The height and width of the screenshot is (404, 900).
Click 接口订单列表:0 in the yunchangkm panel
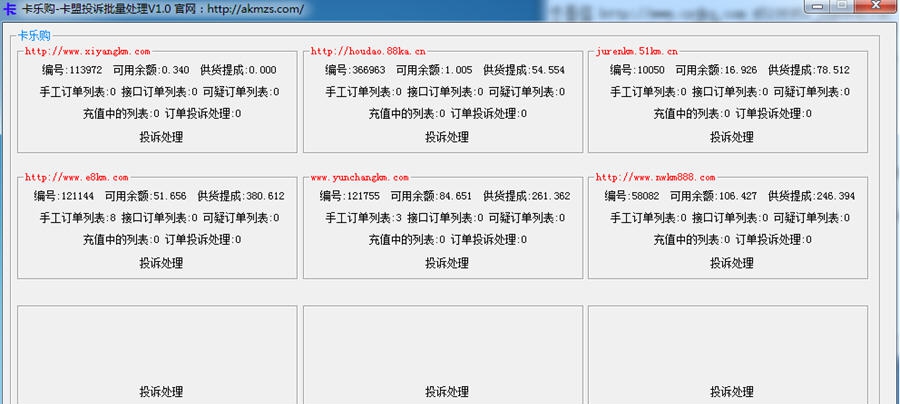445,218
